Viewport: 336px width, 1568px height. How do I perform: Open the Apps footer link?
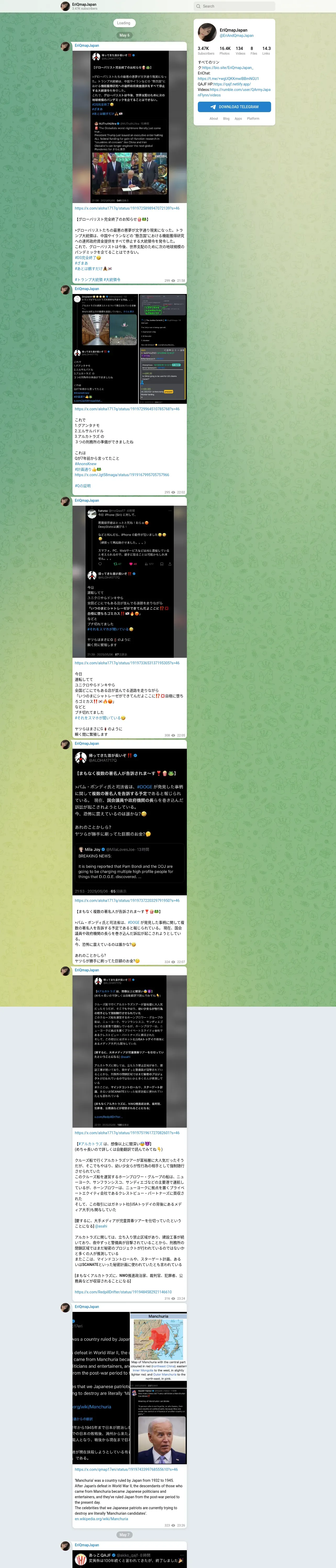tap(238, 119)
